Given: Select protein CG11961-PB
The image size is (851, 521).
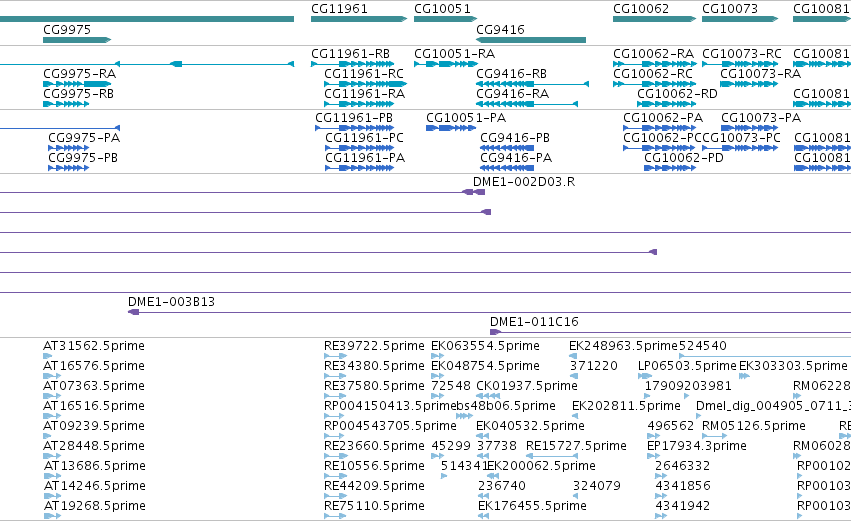Looking at the screenshot, I should (x=354, y=118).
